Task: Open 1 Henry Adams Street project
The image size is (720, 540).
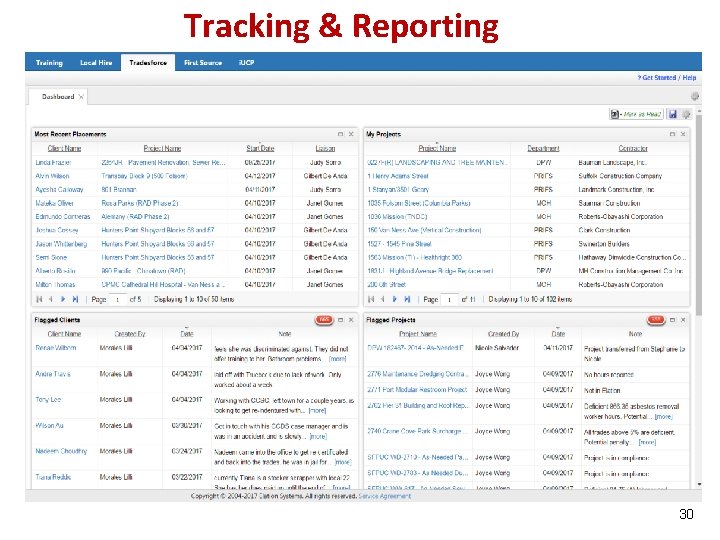Action: [x=398, y=176]
